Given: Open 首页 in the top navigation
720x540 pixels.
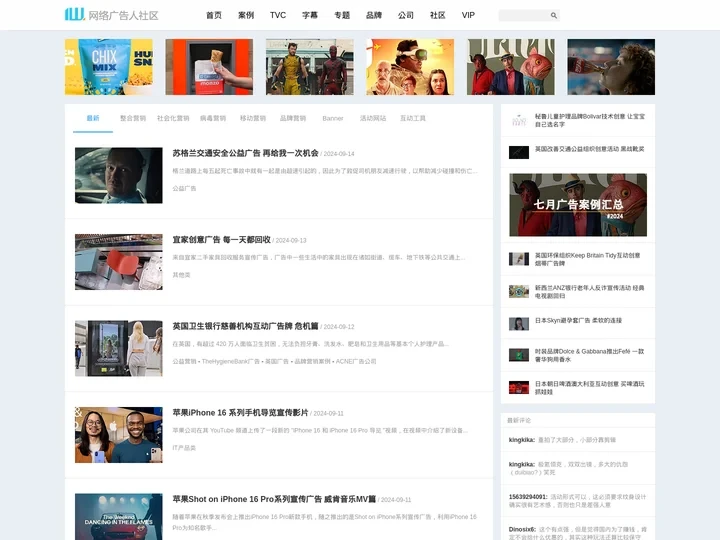Looking at the screenshot, I should coord(214,15).
